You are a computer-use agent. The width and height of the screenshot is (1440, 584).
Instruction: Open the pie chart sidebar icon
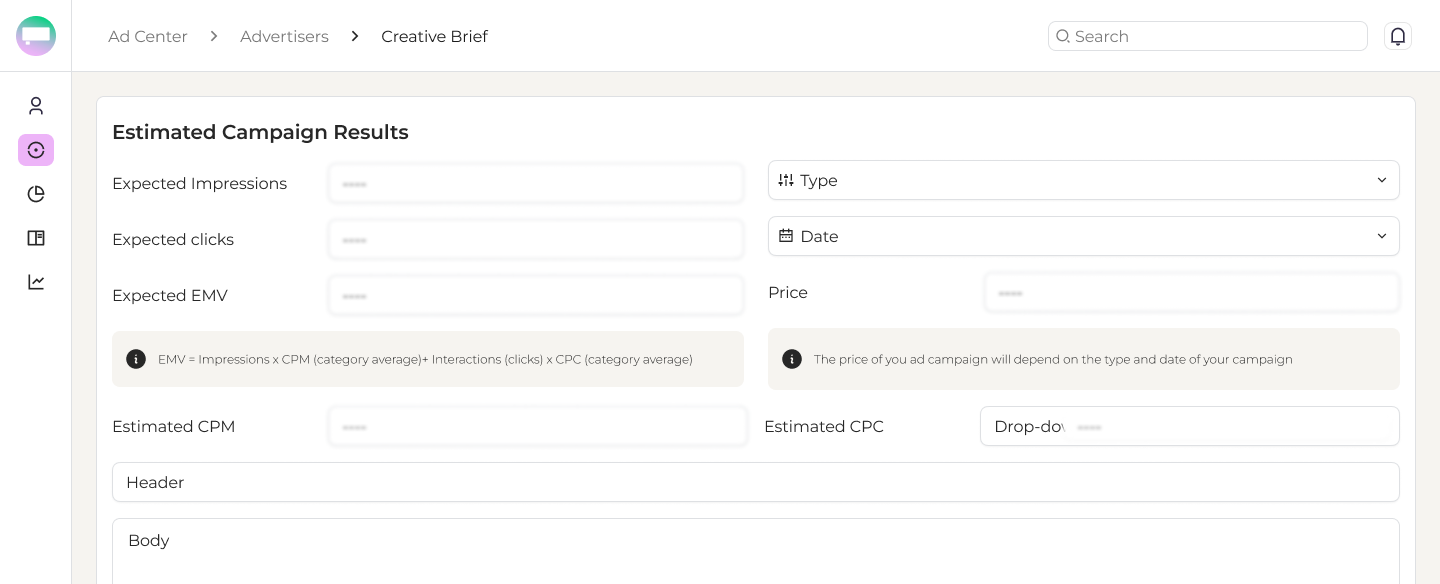(36, 194)
